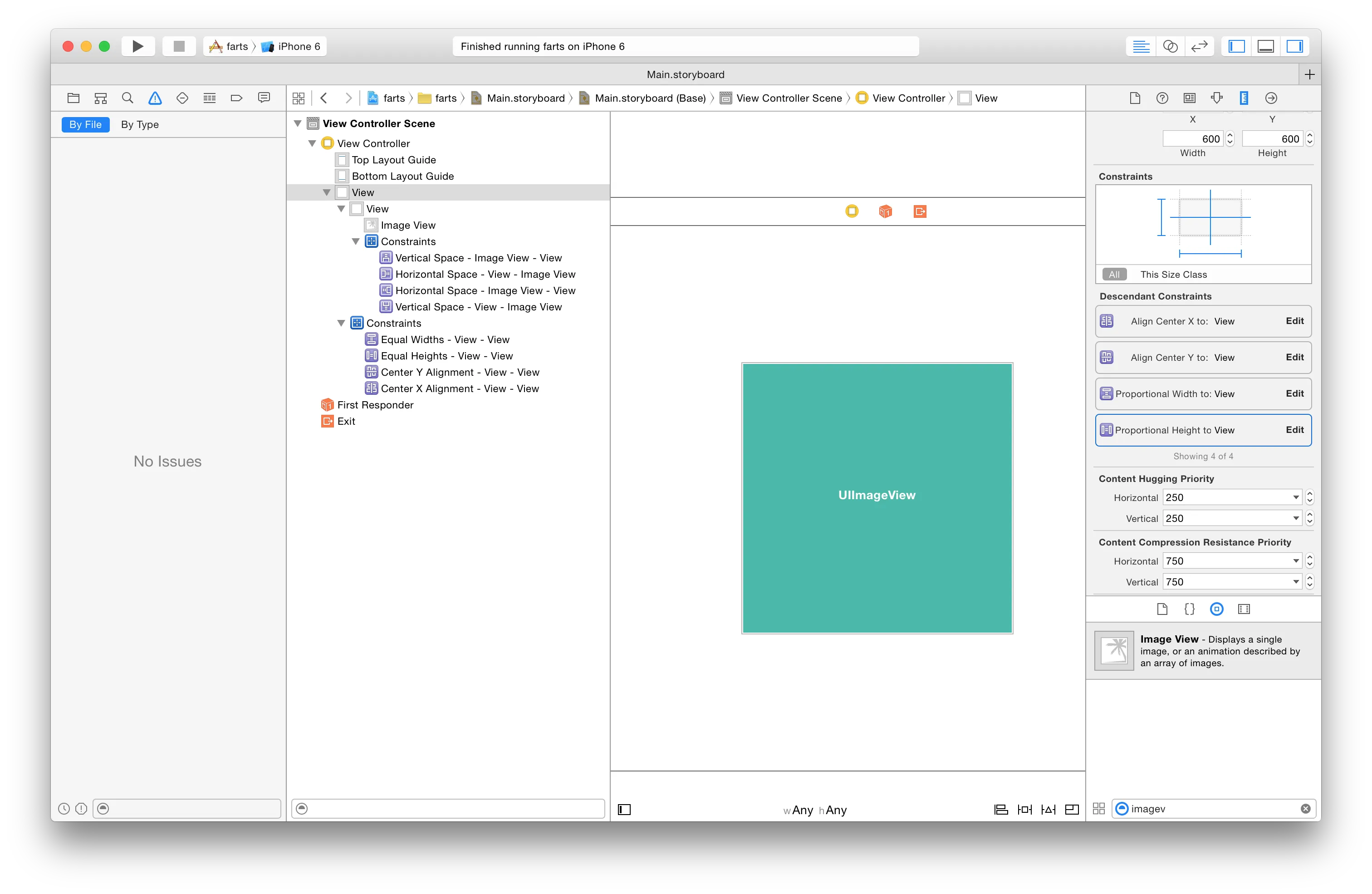The height and width of the screenshot is (894, 1372).
Task: Run the project with the Play button
Action: pos(138,46)
